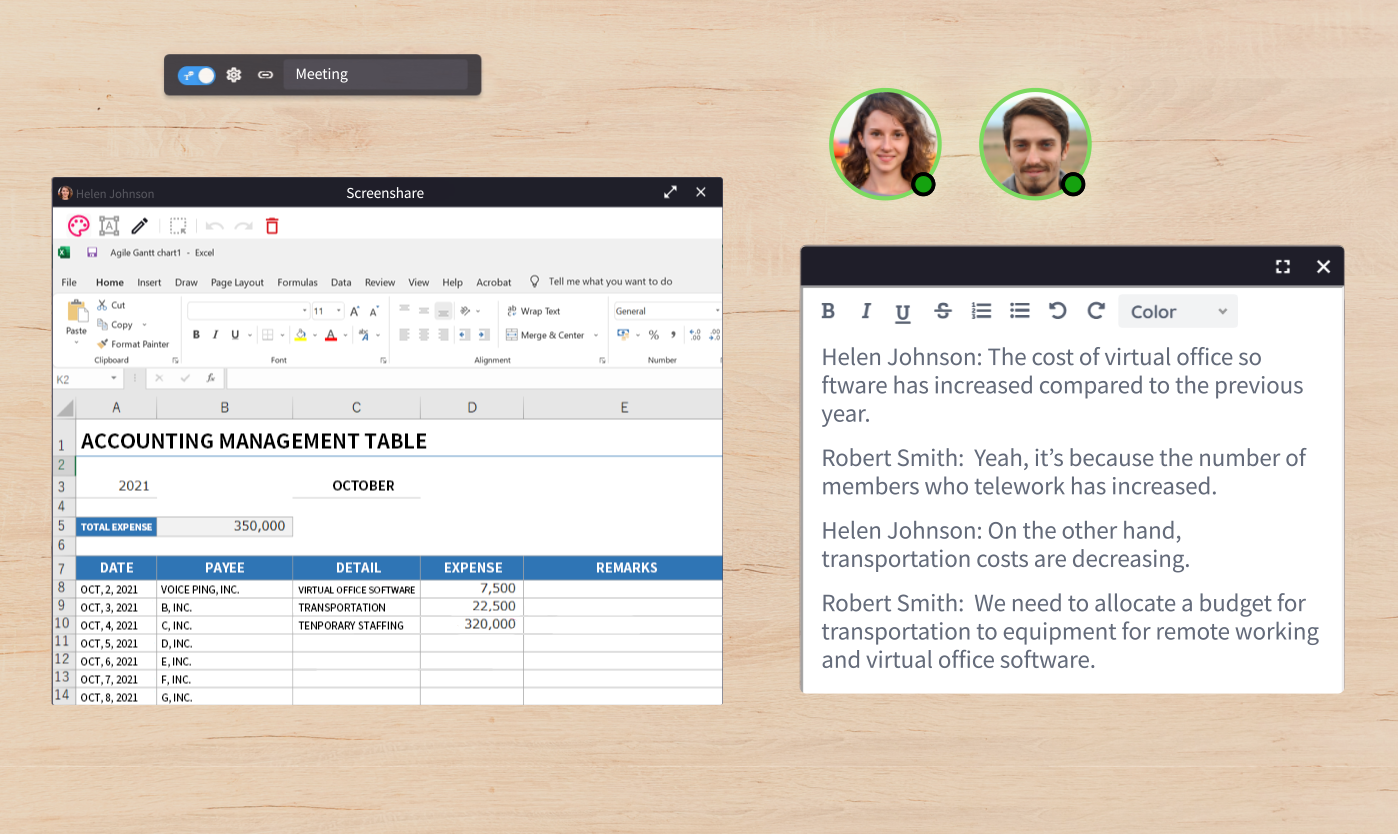Toggle italic formatting in notes editor
This screenshot has height=834, width=1398.
click(866, 311)
